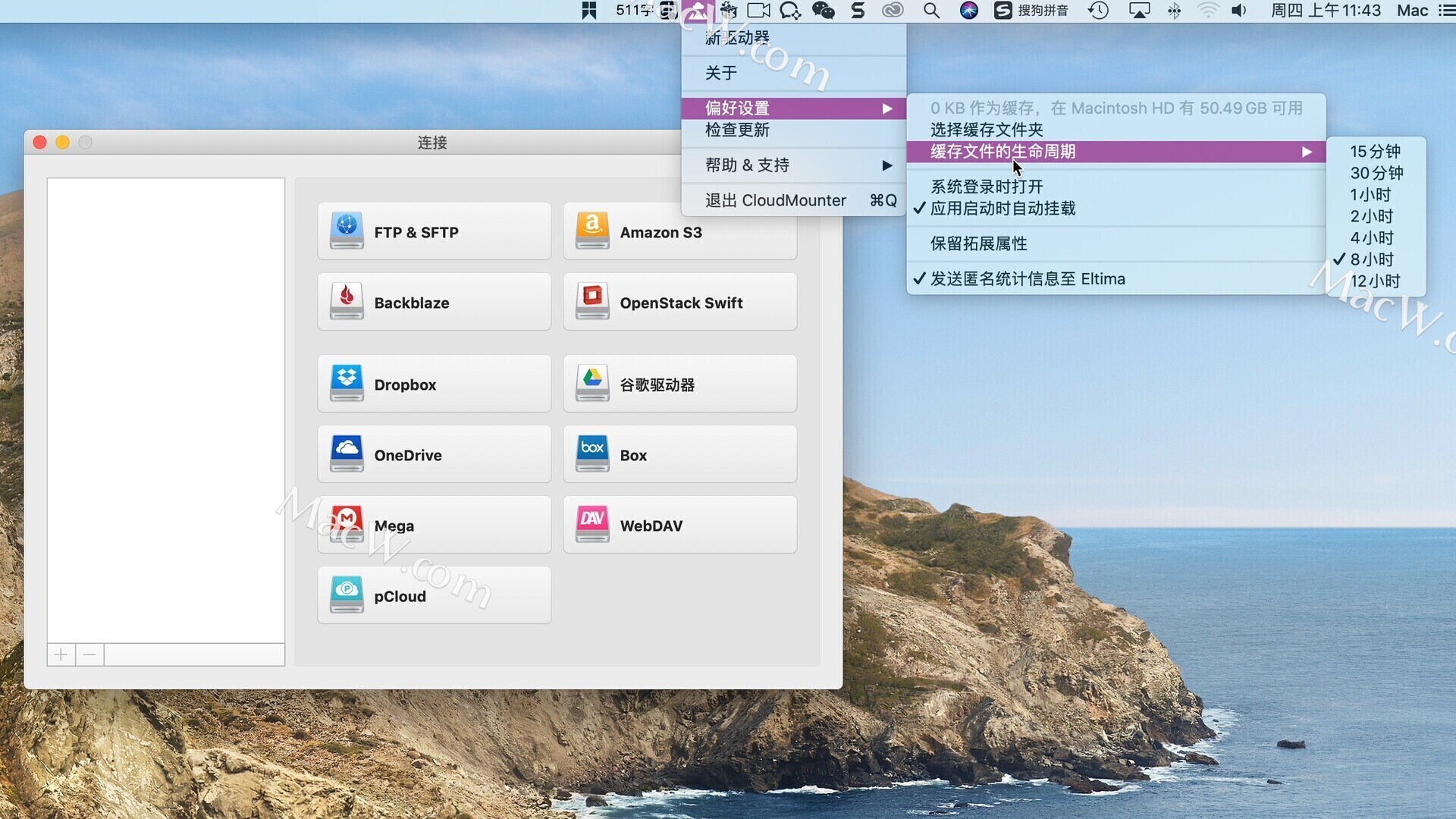Click the Google Drive (谷歌驱动器) icon
The height and width of the screenshot is (819, 1456).
click(592, 383)
